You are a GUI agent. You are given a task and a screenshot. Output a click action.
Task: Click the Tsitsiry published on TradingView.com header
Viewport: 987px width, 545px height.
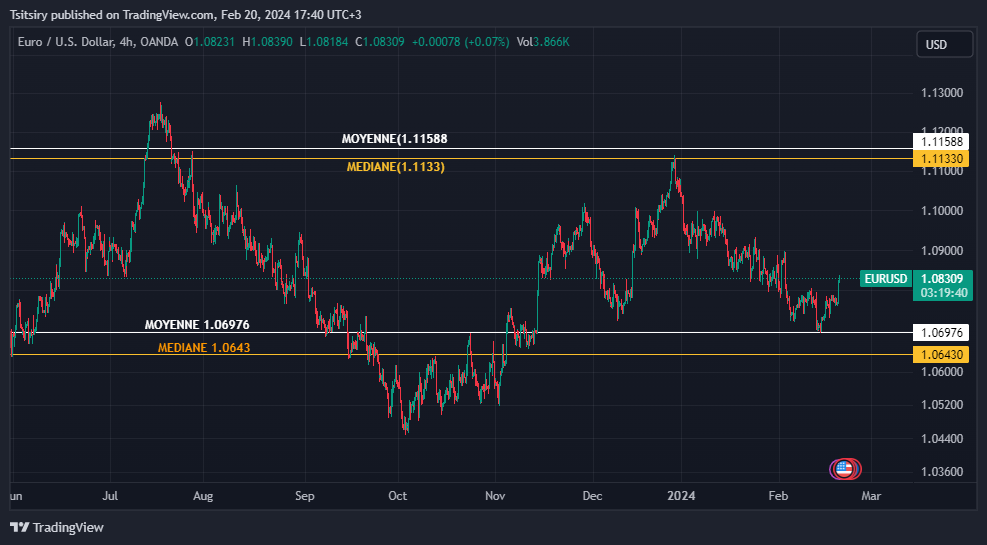pos(186,14)
